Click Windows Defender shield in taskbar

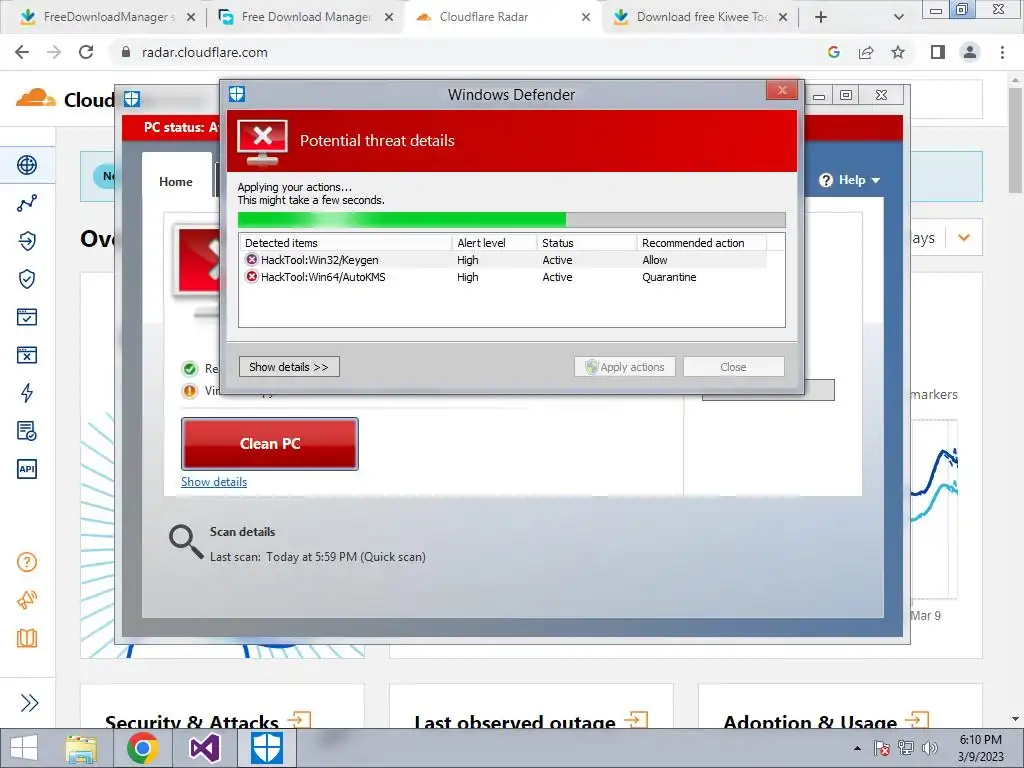point(267,748)
